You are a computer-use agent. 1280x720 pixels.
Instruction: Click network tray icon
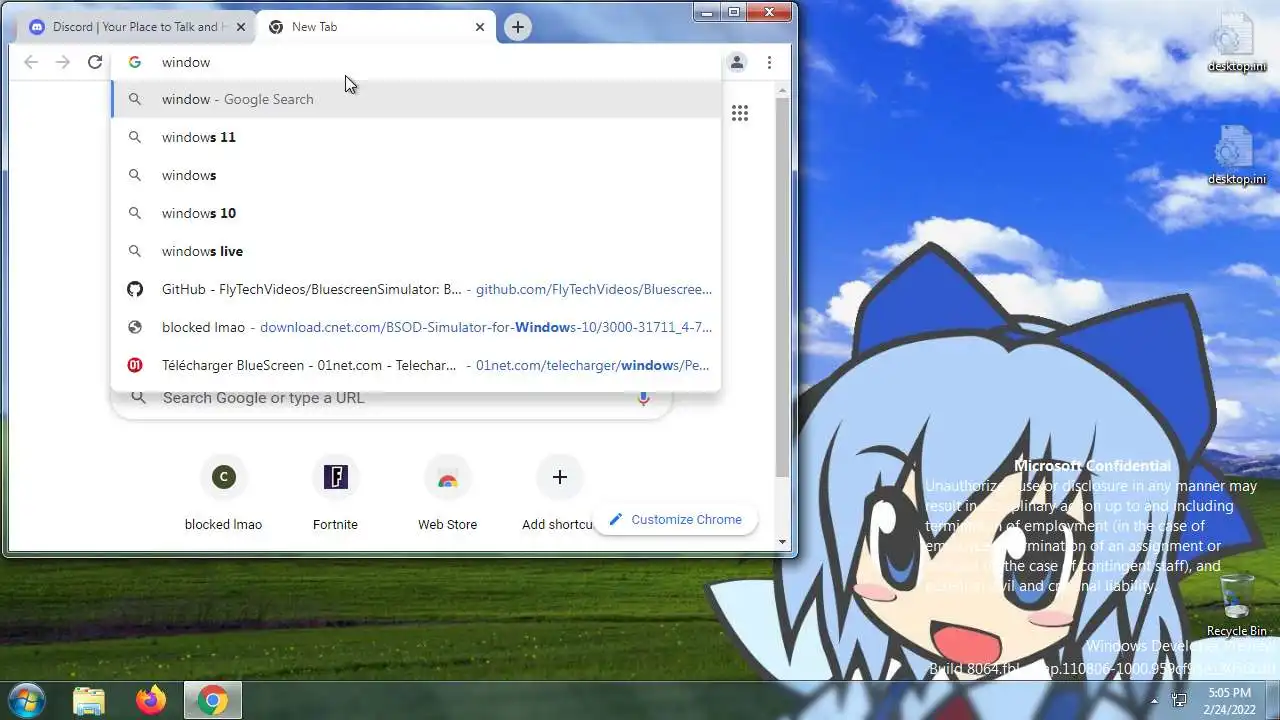point(1179,700)
